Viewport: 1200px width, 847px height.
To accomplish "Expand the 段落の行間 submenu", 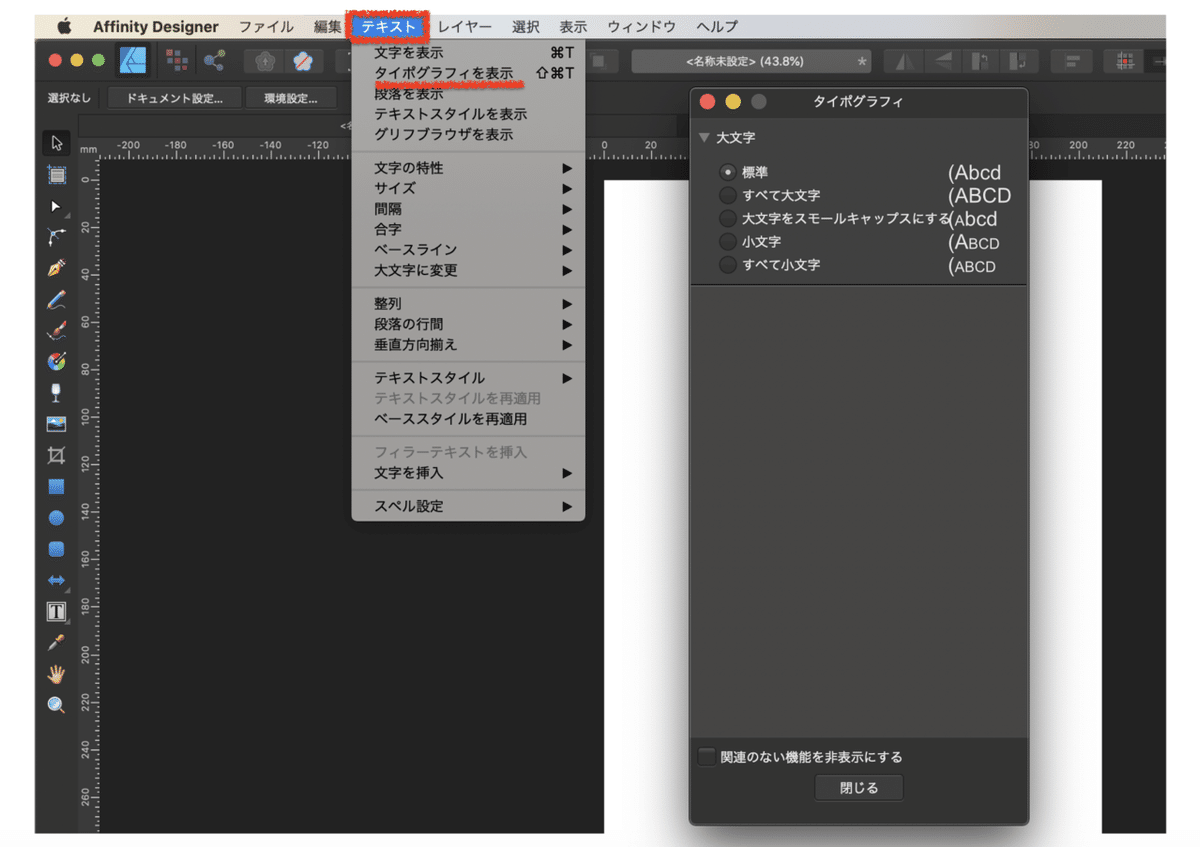I will pos(468,324).
